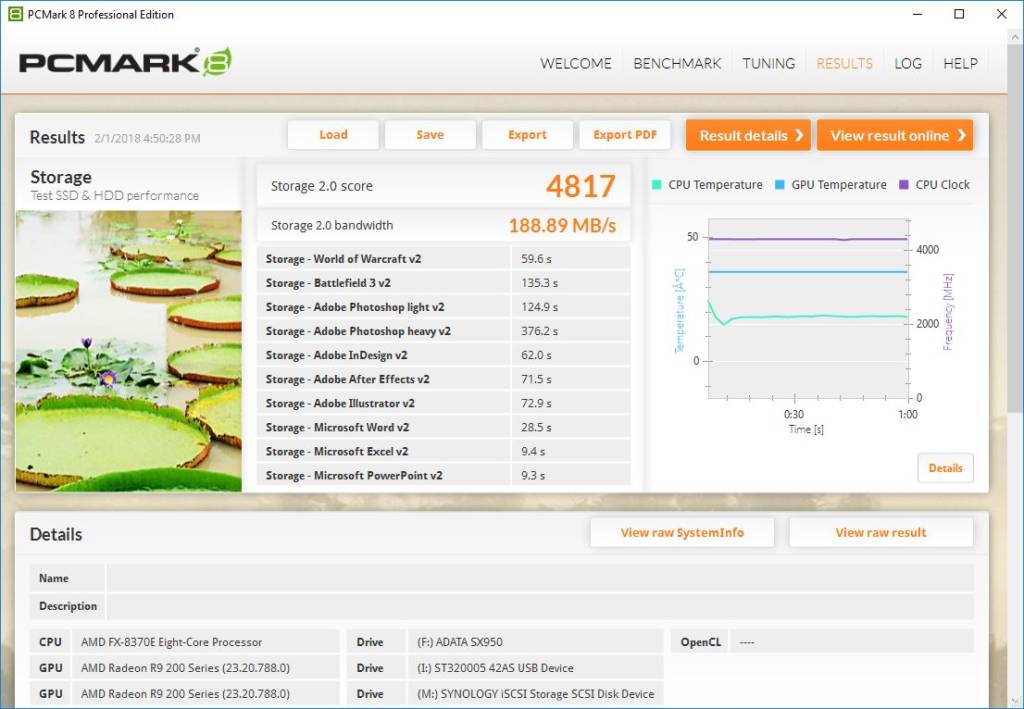This screenshot has width=1024, height=709.
Task: Open the WELCOME tab
Action: pos(576,63)
